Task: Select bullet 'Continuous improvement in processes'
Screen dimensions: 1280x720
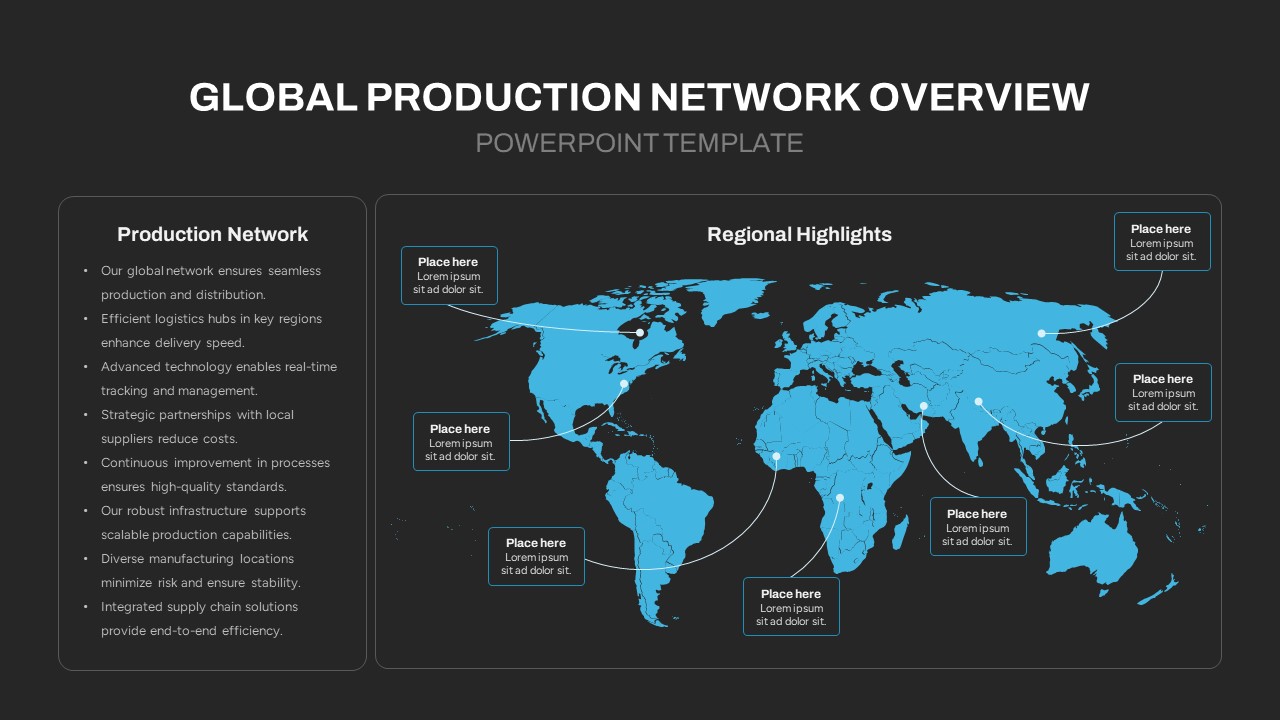Action: [215, 463]
